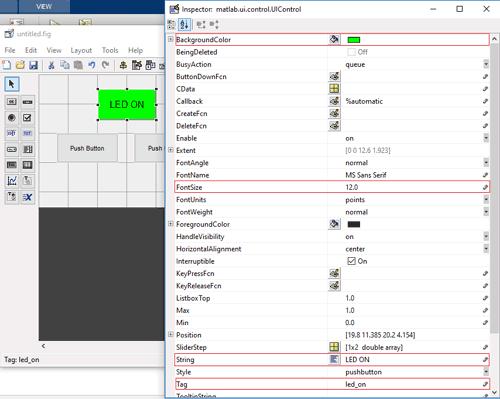The height and width of the screenshot is (399, 500).
Task: Switch to the VIEW tab in MATLAB
Action: pyautogui.click(x=44, y=6)
